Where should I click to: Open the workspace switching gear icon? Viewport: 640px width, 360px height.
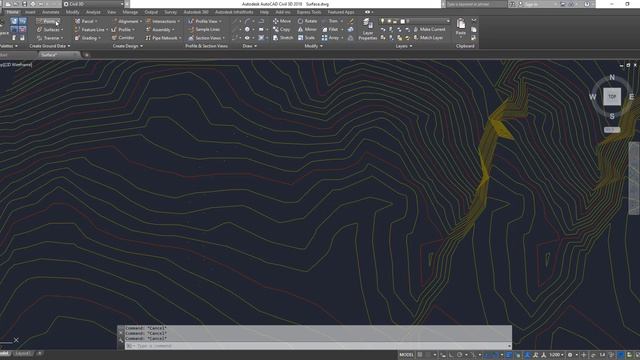[x=570, y=355]
